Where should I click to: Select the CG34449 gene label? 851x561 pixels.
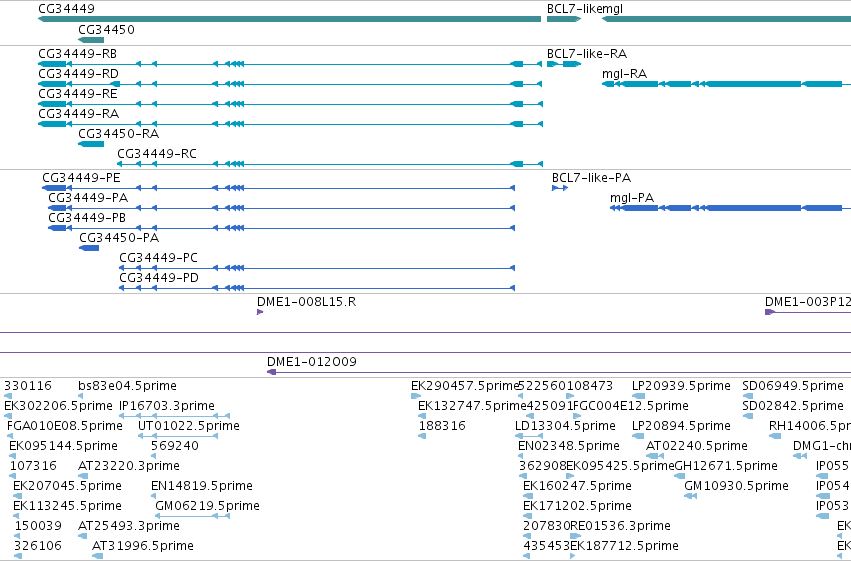[x=66, y=9]
